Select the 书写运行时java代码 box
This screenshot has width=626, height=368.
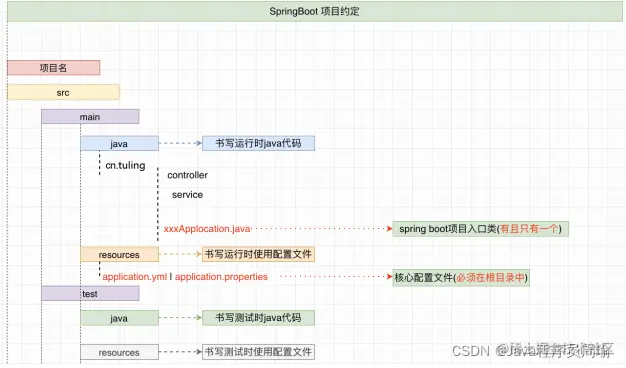click(258, 143)
